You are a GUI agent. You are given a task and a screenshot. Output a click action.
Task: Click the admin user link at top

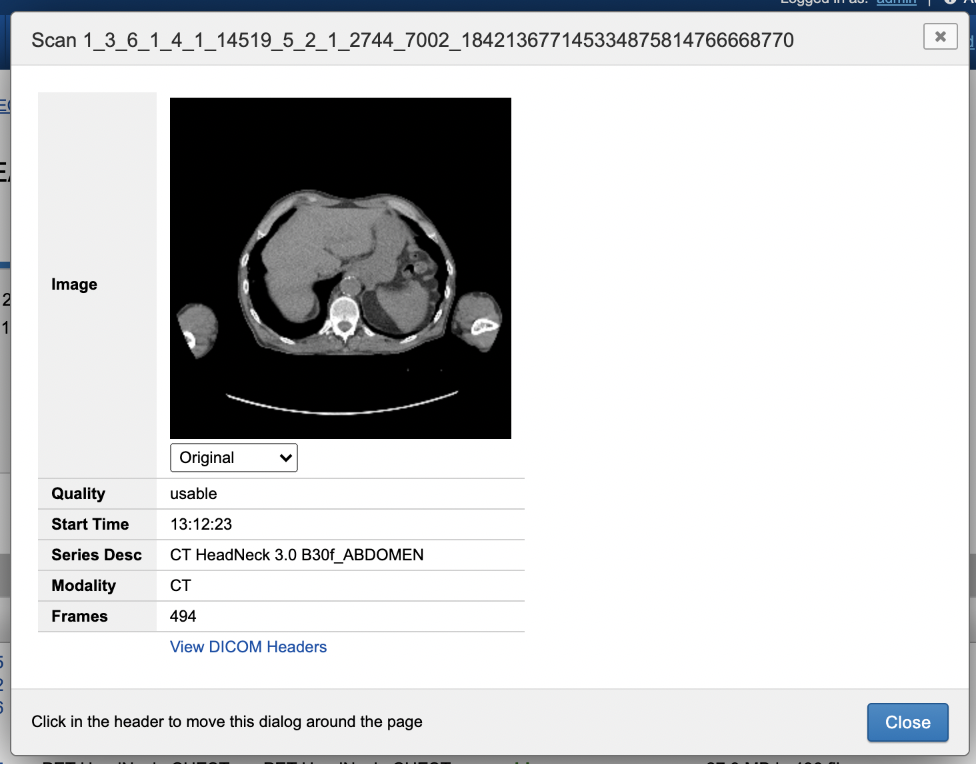point(896,2)
